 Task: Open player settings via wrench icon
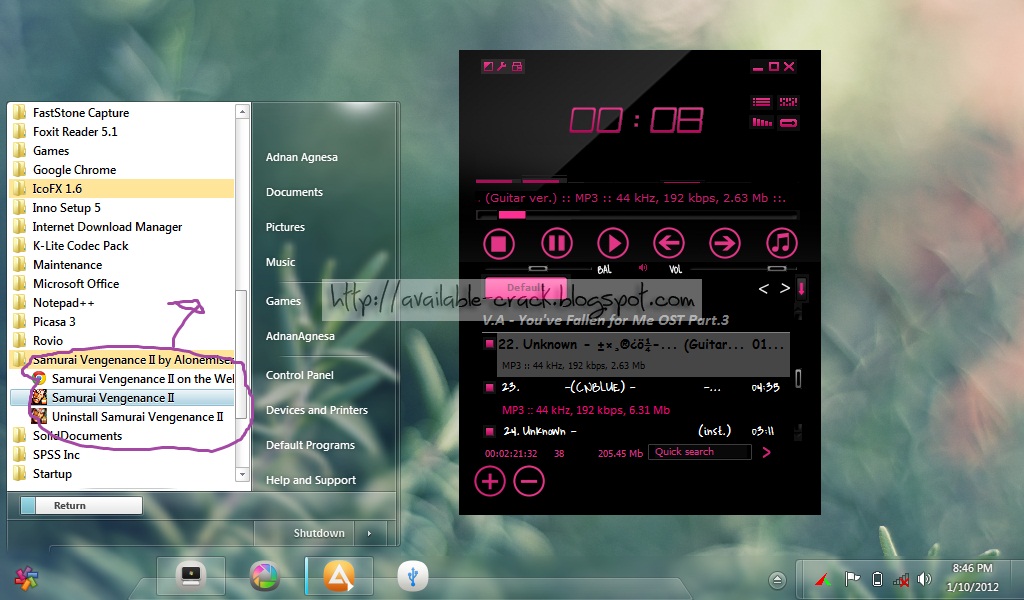[x=502, y=66]
